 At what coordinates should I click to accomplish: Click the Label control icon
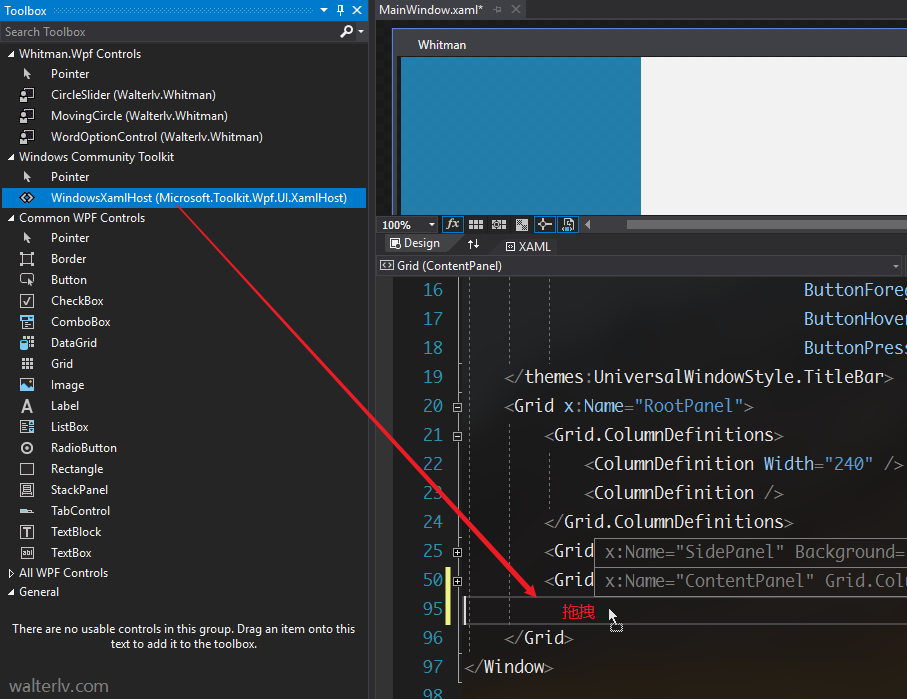pos(27,406)
